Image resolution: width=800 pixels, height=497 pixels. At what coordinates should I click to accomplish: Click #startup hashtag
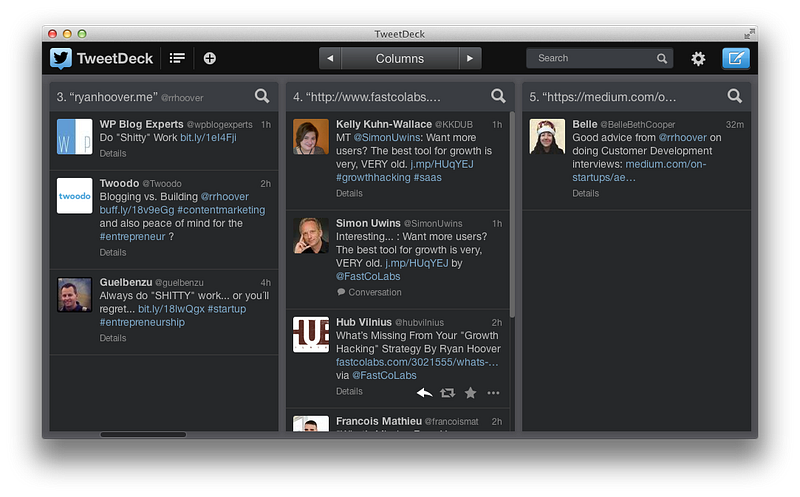click(x=227, y=309)
